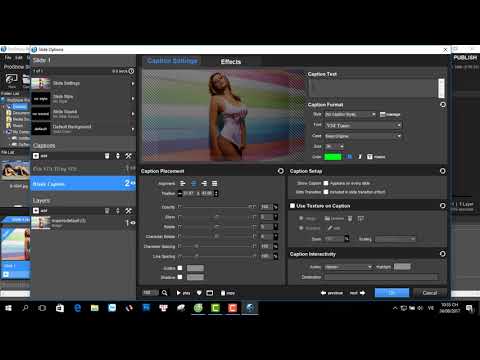This screenshot has width=480, height=360.
Task: Open green caption Color swatch
Action: (x=333, y=156)
